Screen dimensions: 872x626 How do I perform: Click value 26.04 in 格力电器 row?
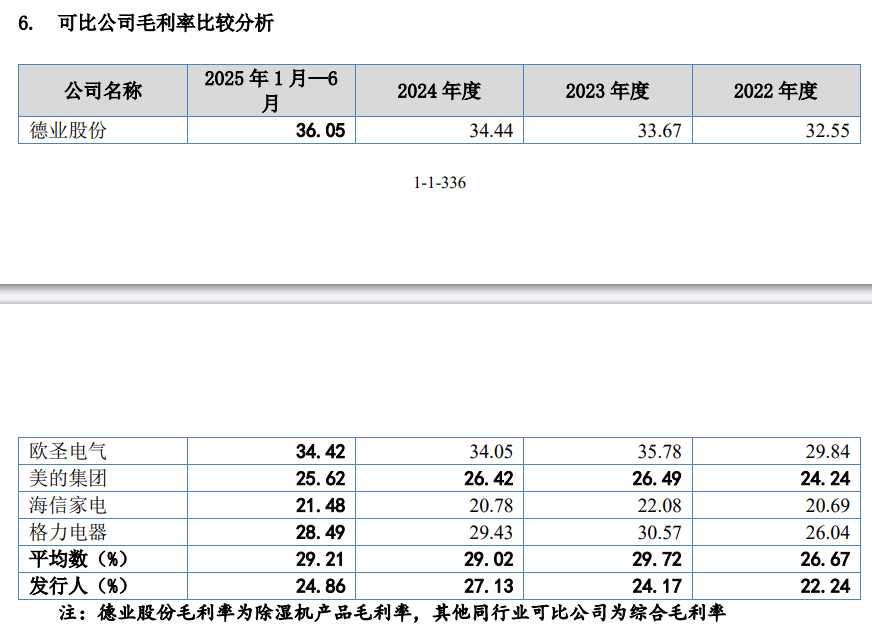click(x=828, y=532)
